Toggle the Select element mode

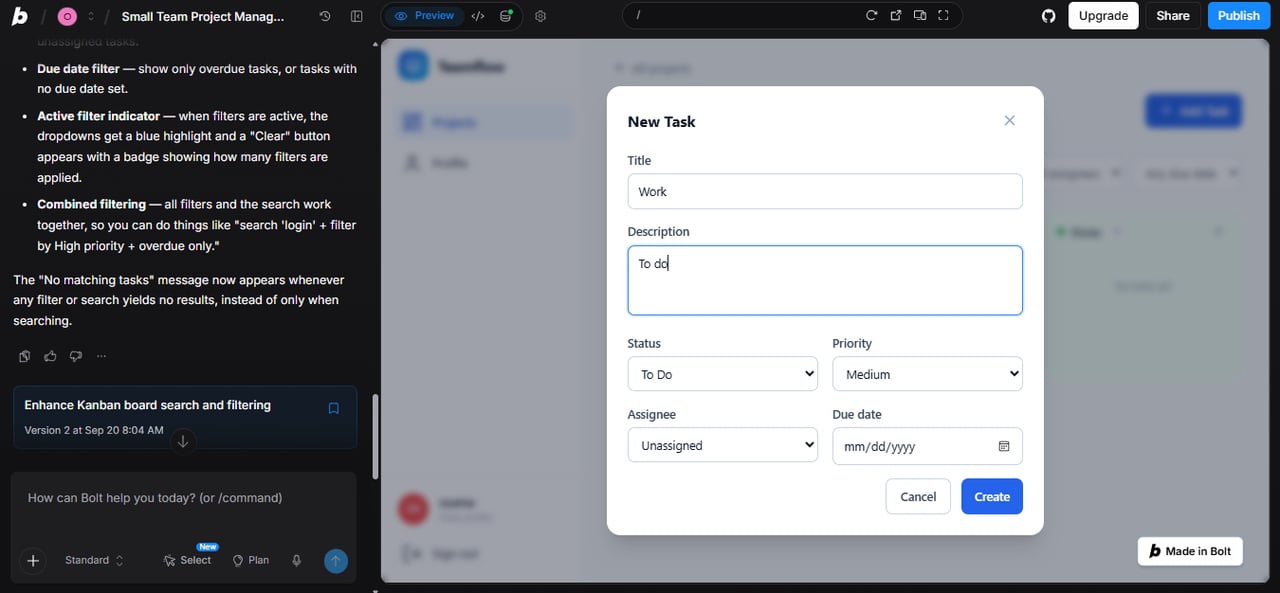(187, 560)
